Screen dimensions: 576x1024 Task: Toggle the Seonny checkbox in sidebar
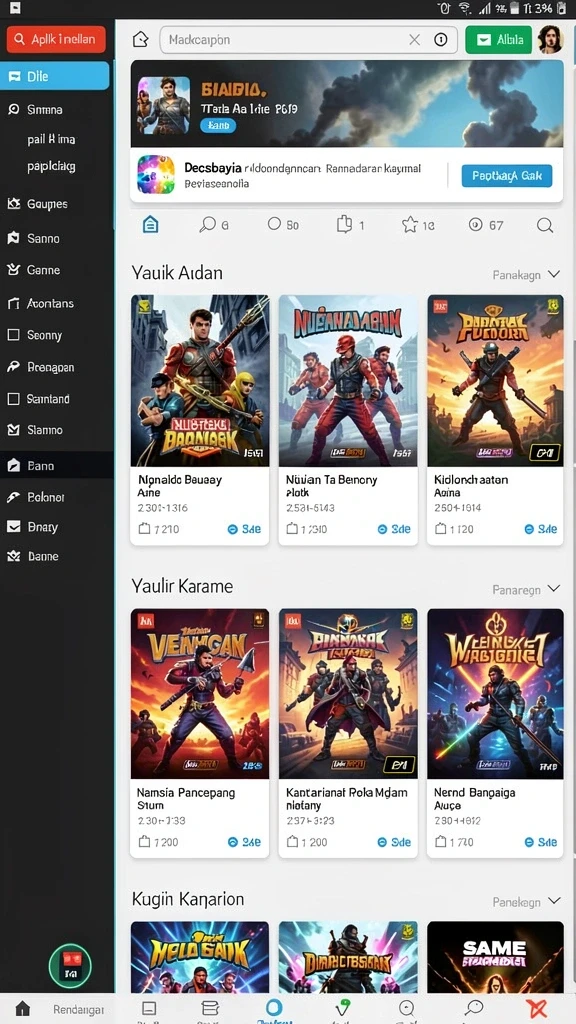pos(13,335)
